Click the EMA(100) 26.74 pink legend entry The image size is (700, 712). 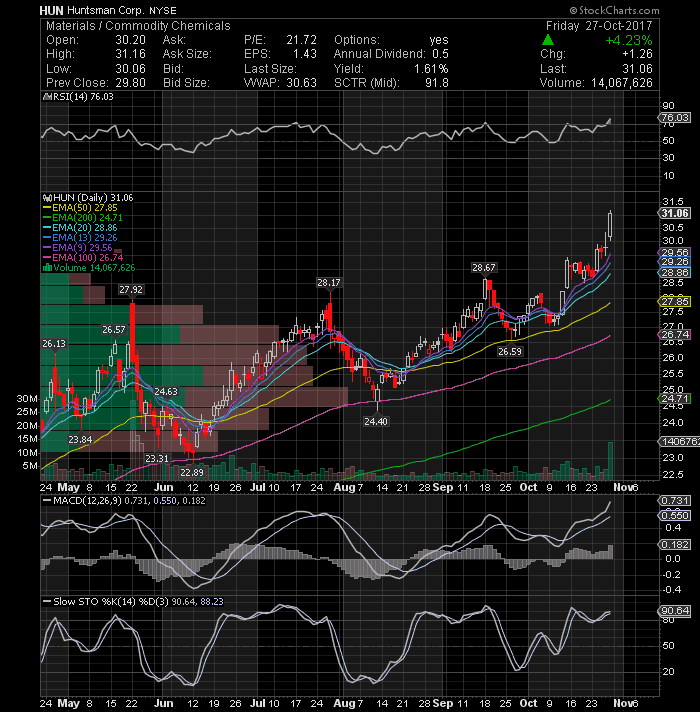coord(82,257)
